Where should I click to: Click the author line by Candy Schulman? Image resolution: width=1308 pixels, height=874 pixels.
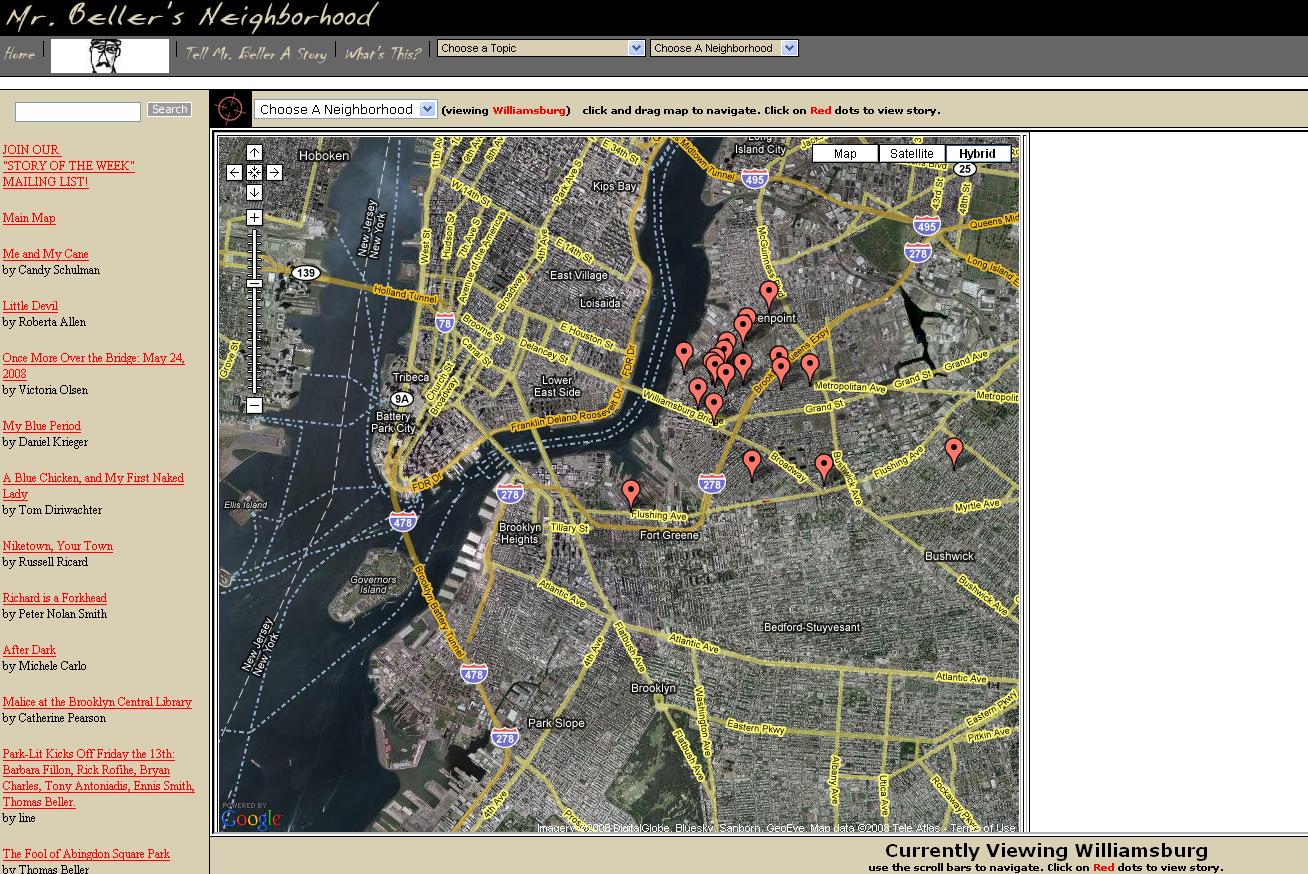[51, 270]
